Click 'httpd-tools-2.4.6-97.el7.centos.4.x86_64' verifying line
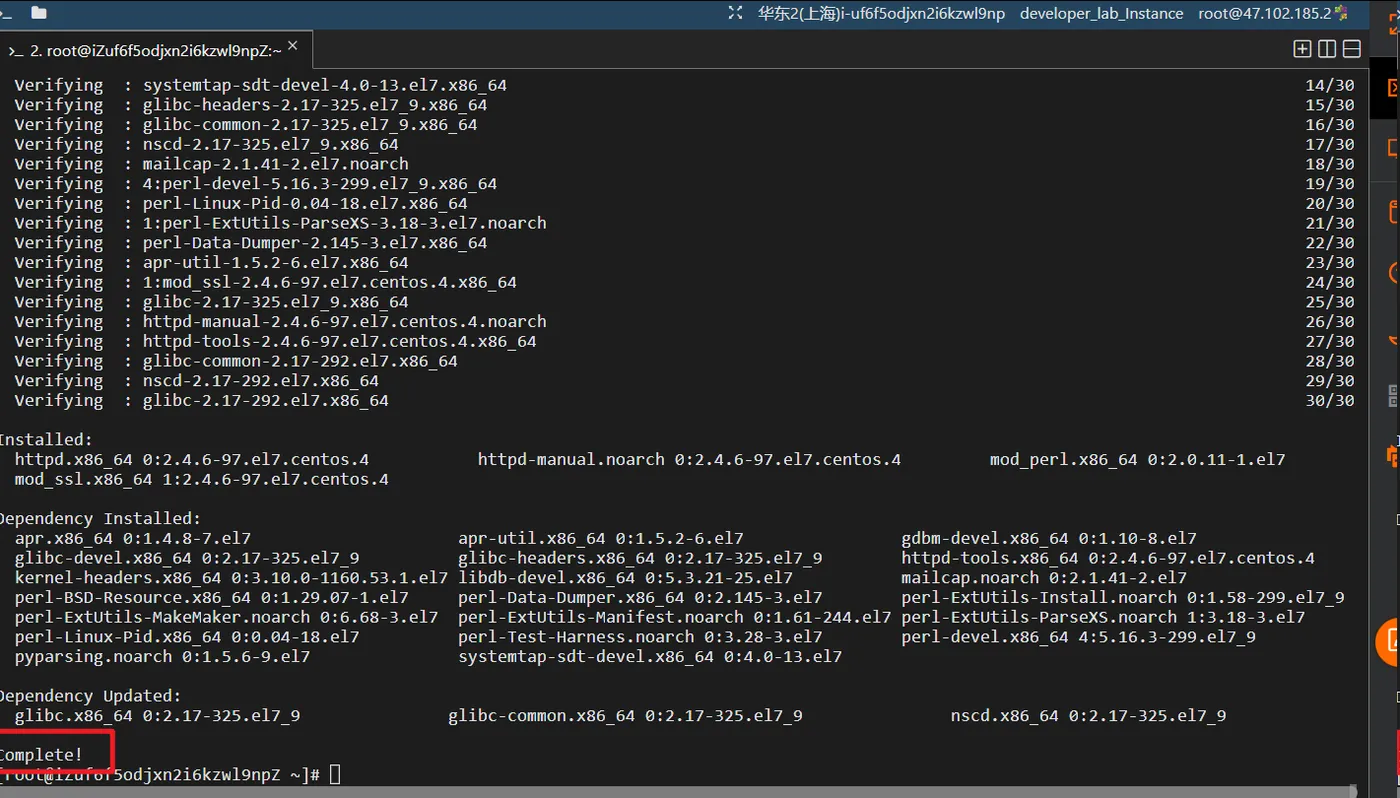Viewport: 1400px width, 798px height. (x=340, y=341)
